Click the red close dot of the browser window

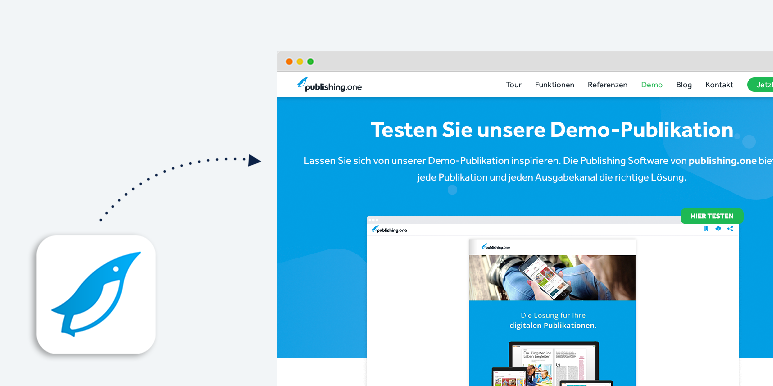[x=289, y=62]
